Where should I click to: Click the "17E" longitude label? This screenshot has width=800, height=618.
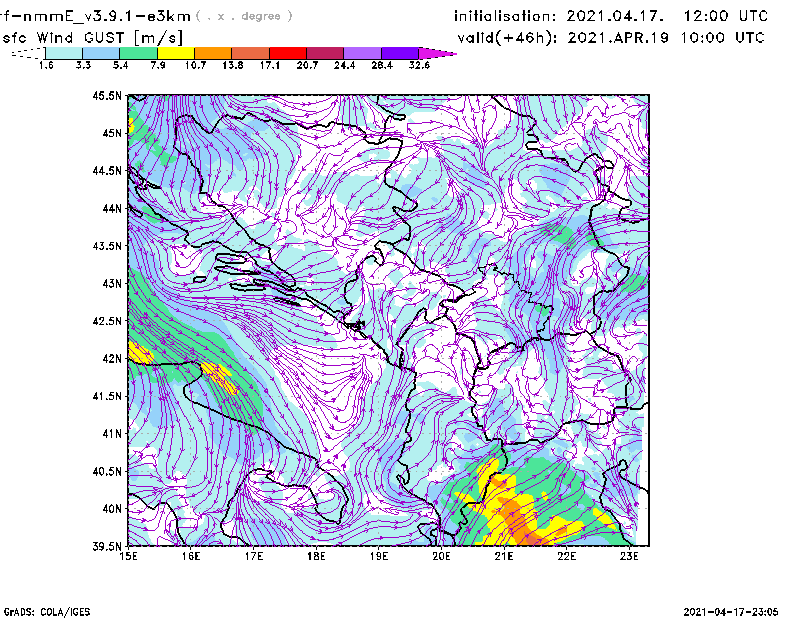[254, 556]
